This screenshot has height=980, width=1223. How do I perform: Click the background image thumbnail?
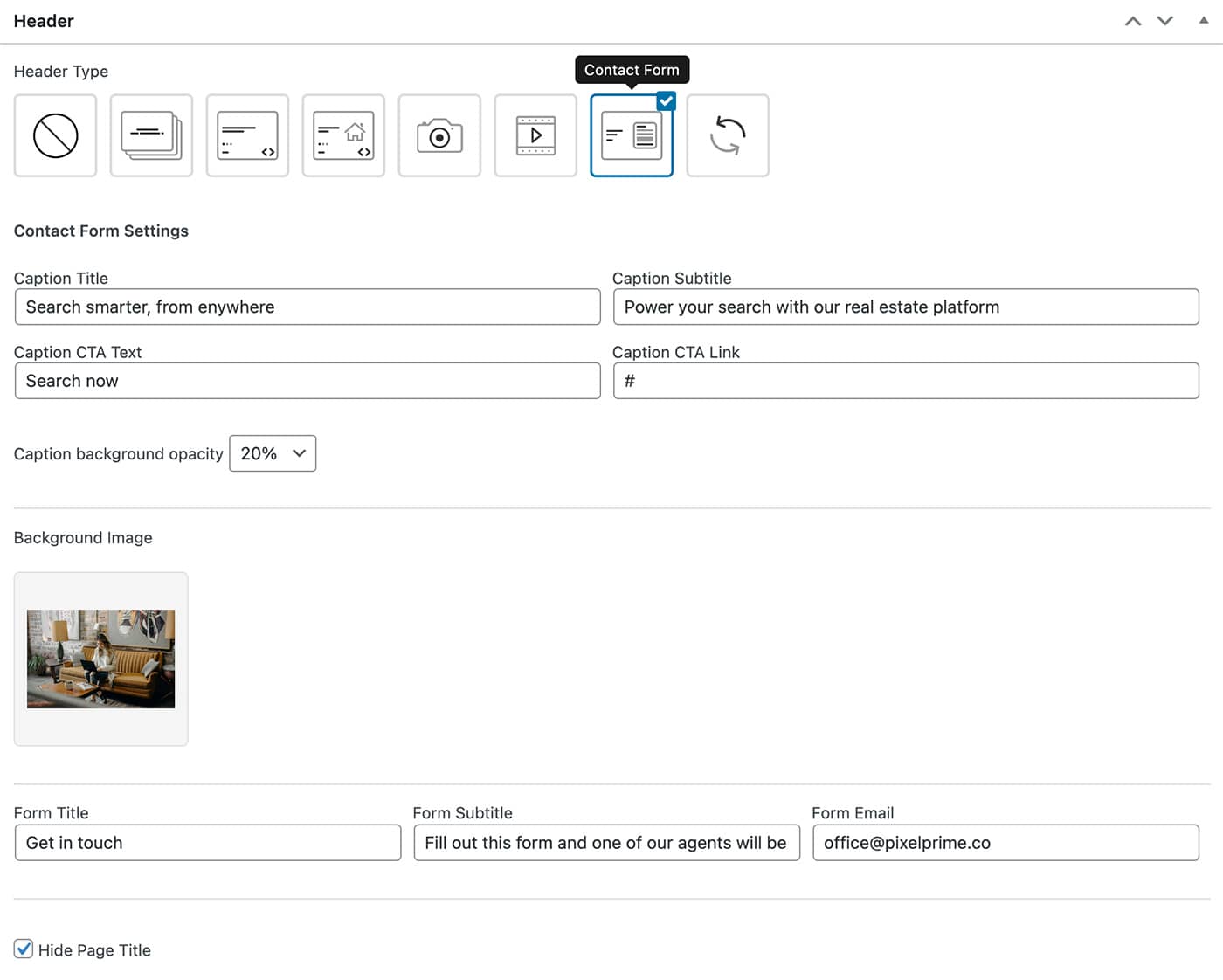click(x=100, y=659)
